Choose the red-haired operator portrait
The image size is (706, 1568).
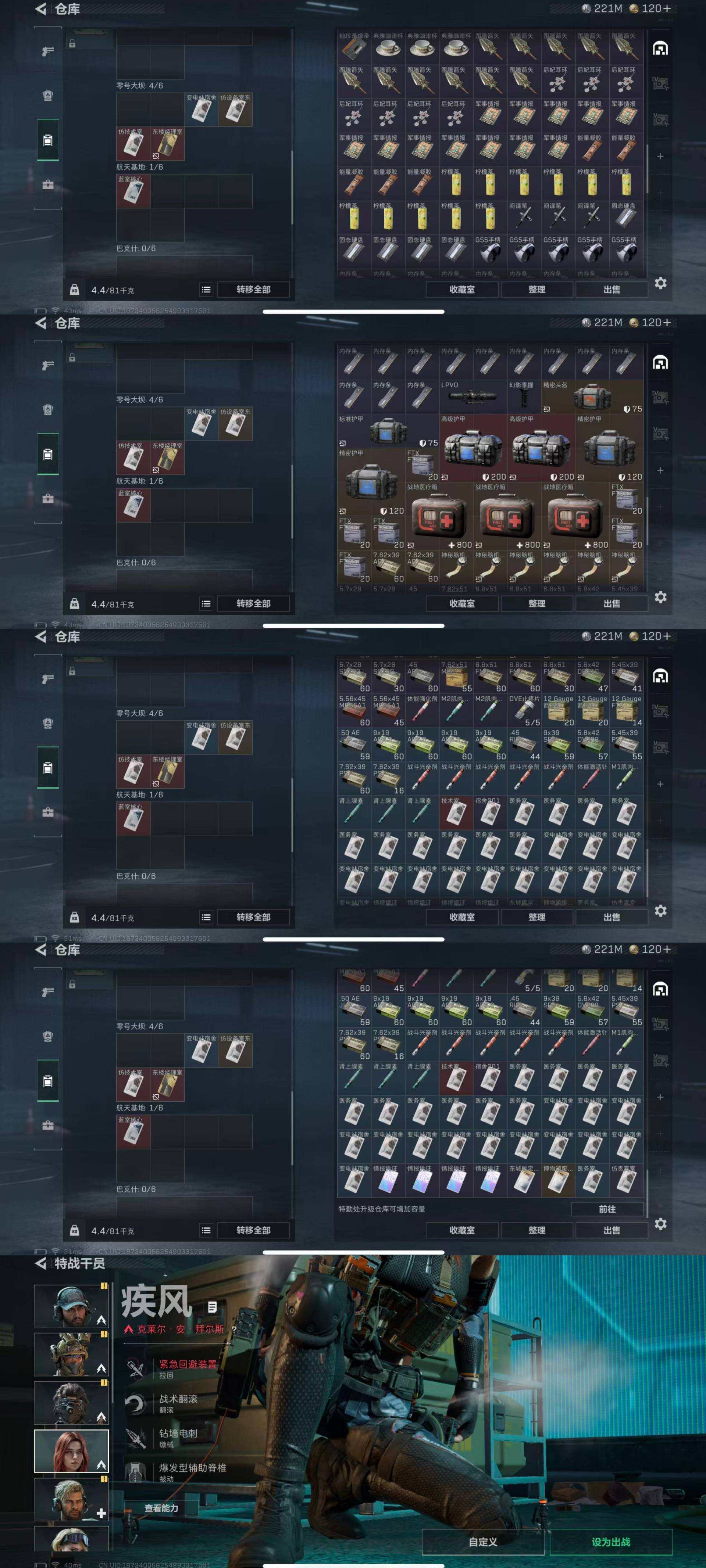[x=71, y=1451]
